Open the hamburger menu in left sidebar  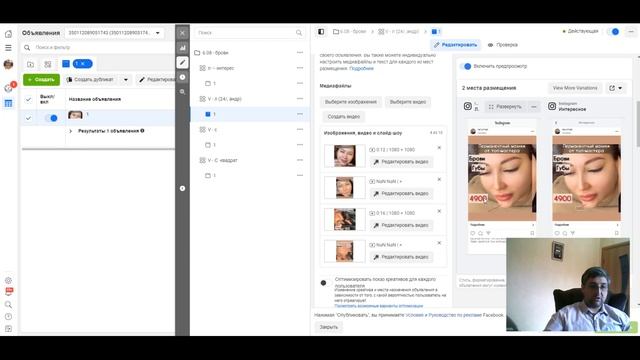click(8, 48)
